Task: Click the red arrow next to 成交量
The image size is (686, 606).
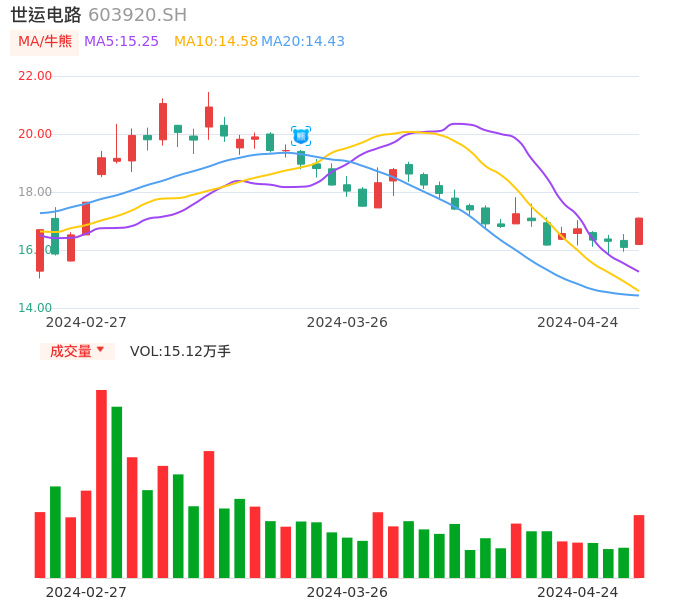Action: [100, 350]
